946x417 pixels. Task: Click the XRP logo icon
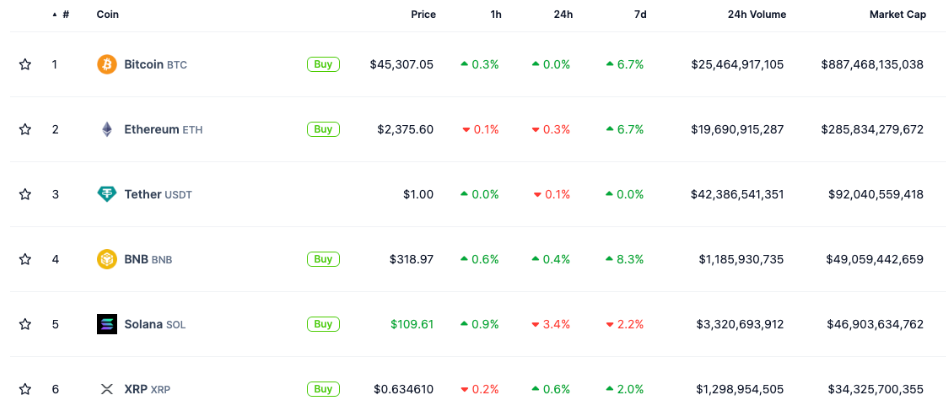coord(106,389)
